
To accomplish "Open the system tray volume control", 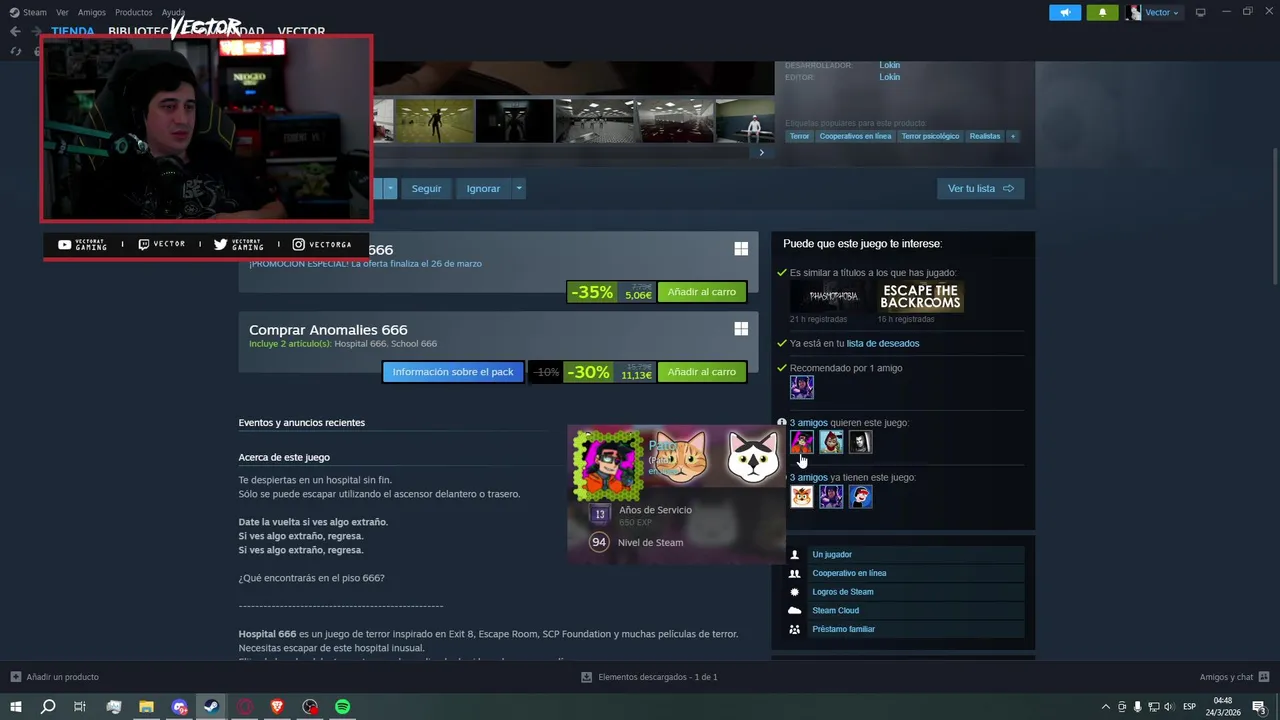I will click(1169, 706).
